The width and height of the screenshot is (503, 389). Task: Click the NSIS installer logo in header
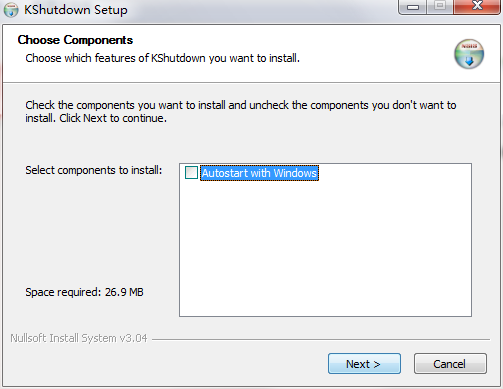point(469,54)
